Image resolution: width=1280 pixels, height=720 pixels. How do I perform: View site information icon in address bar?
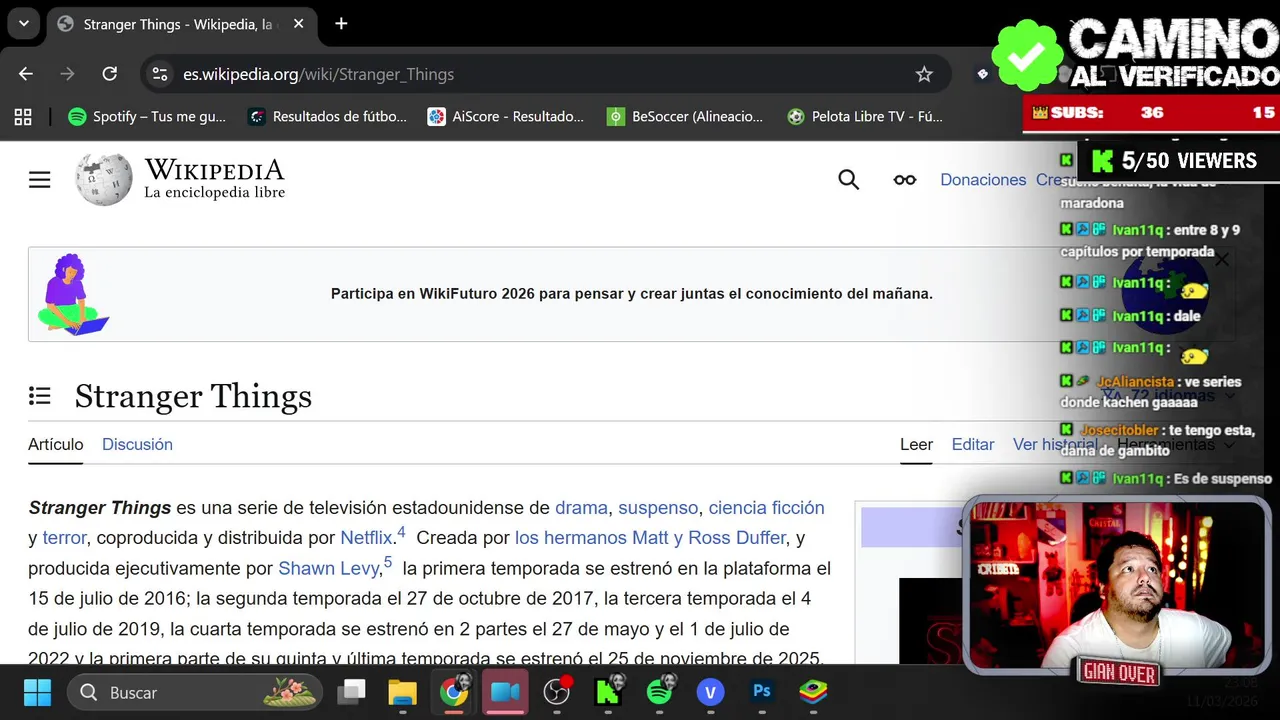point(160,74)
